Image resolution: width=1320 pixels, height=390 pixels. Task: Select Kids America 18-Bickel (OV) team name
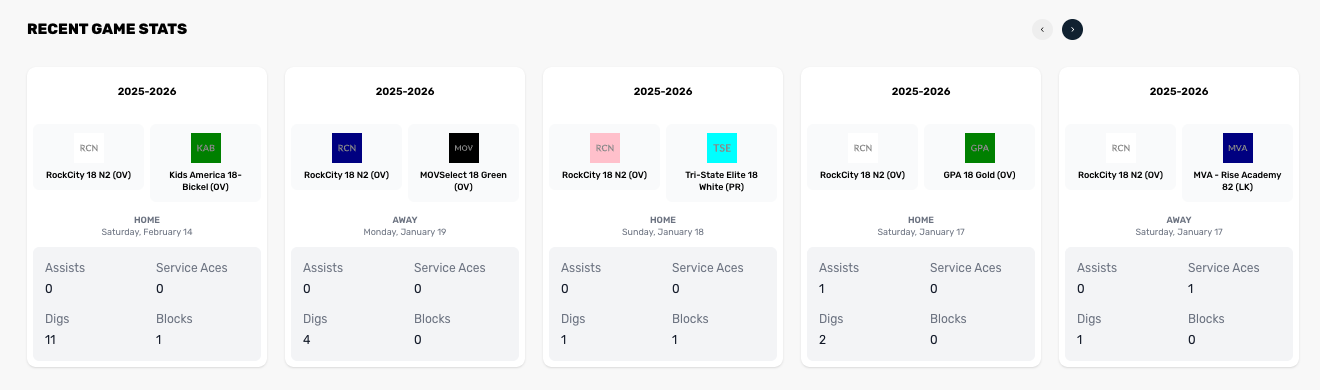[206, 181]
